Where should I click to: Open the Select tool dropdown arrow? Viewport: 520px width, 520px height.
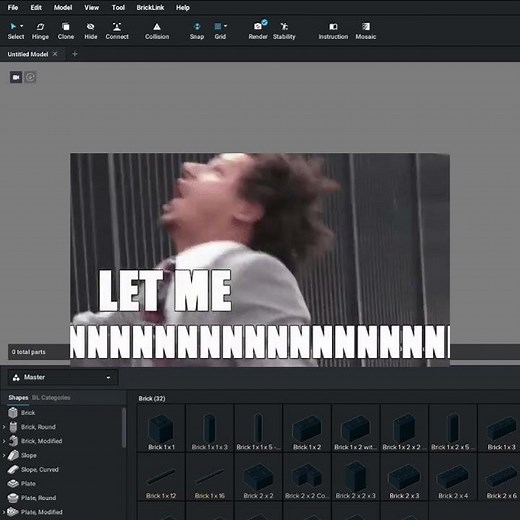[x=22, y=26]
